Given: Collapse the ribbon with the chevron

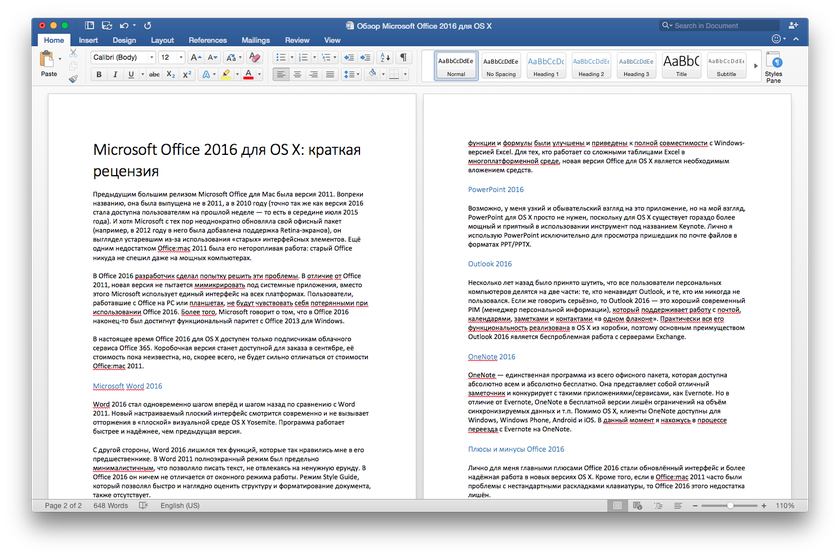Looking at the screenshot, I should (x=796, y=39).
